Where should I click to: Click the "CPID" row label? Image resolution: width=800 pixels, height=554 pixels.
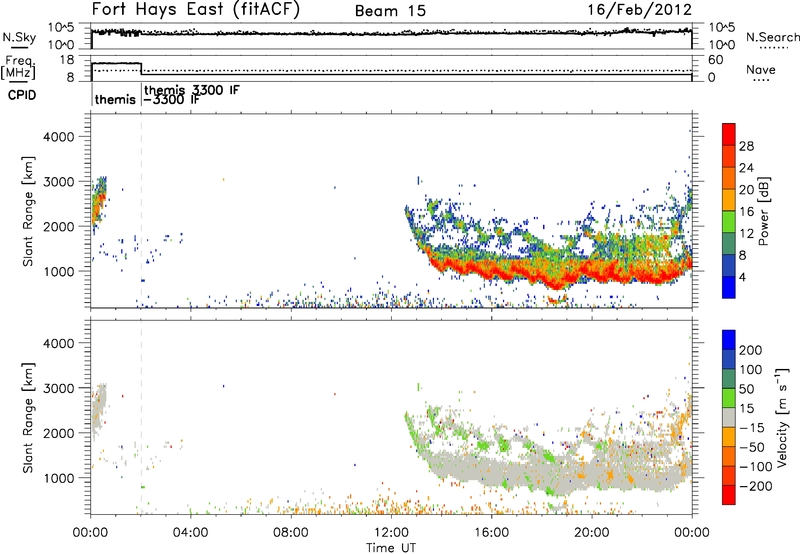[22, 95]
